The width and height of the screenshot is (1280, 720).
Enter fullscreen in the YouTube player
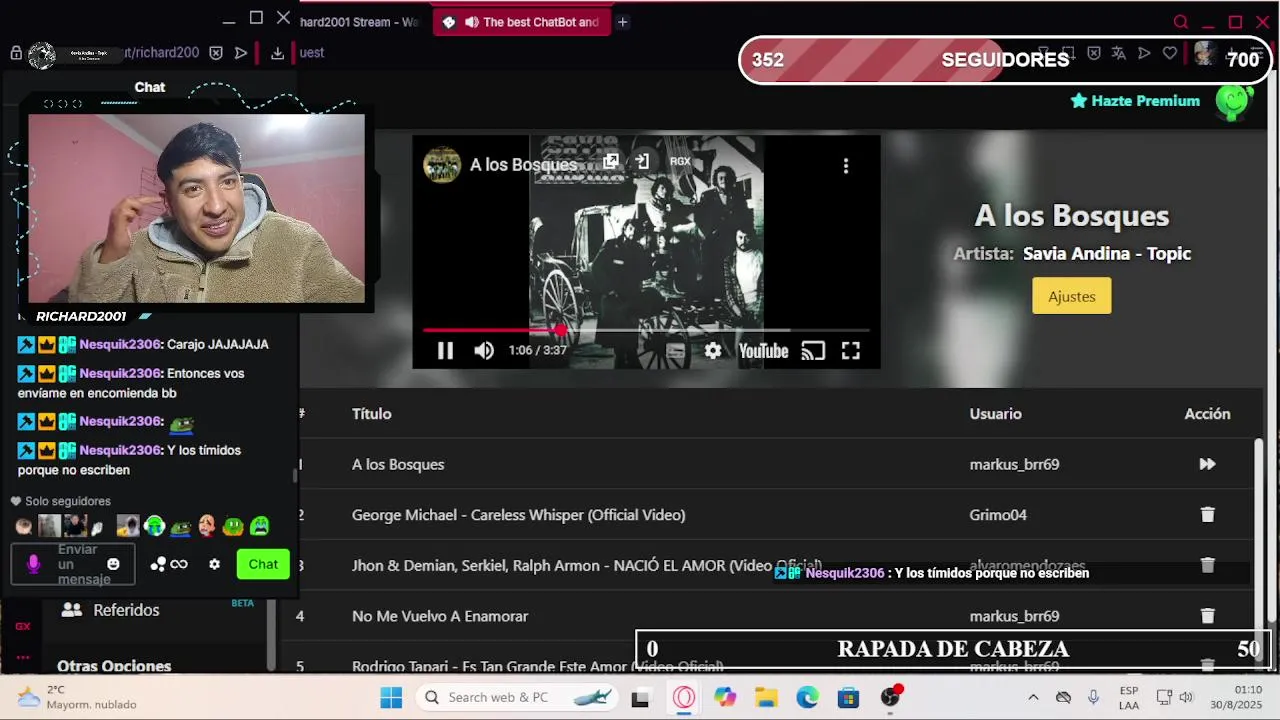coord(850,351)
